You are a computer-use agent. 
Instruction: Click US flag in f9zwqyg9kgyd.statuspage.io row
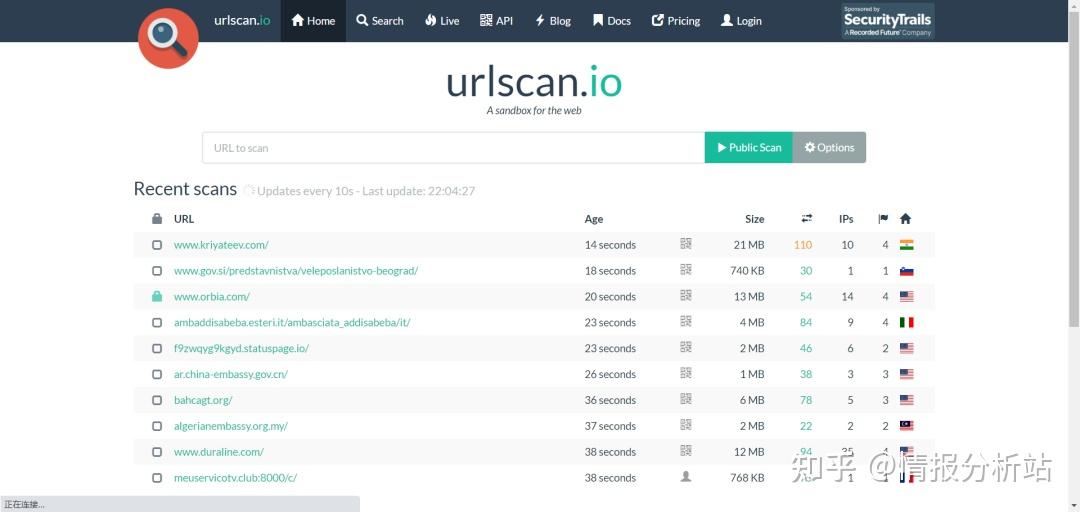pyautogui.click(x=906, y=348)
